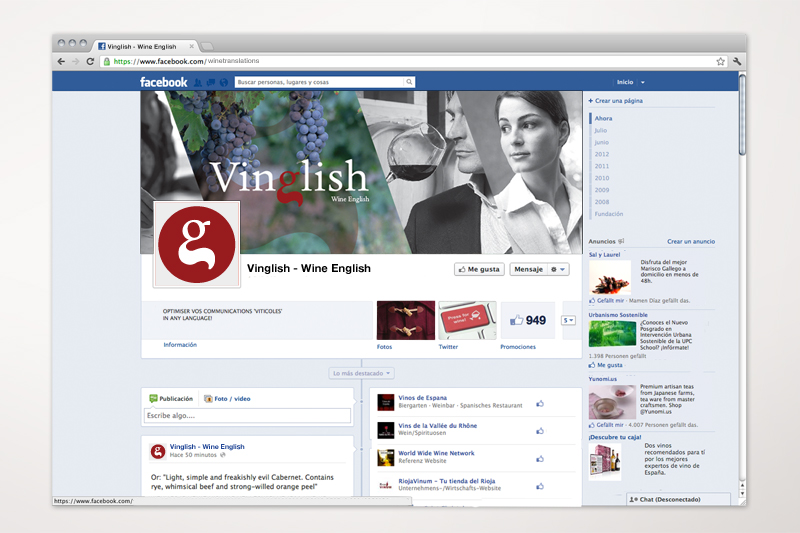
Task: Open the browser wrench settings menu
Action: (737, 61)
